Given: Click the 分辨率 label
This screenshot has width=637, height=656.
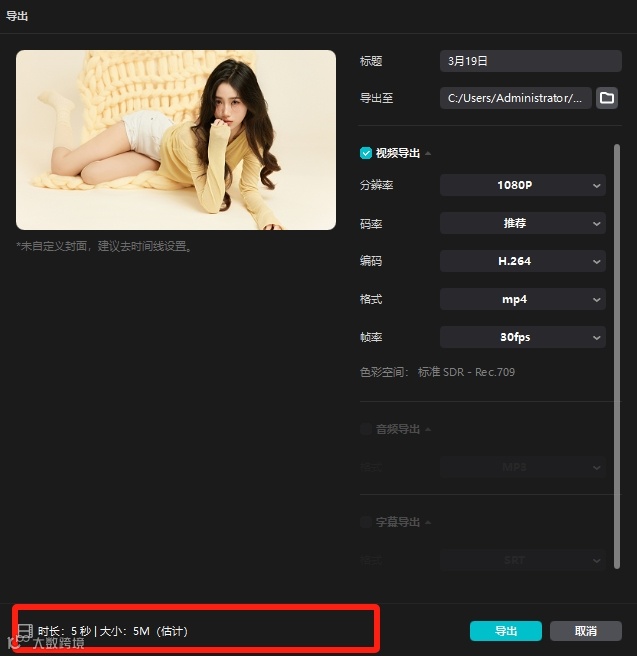Looking at the screenshot, I should pos(376,185).
